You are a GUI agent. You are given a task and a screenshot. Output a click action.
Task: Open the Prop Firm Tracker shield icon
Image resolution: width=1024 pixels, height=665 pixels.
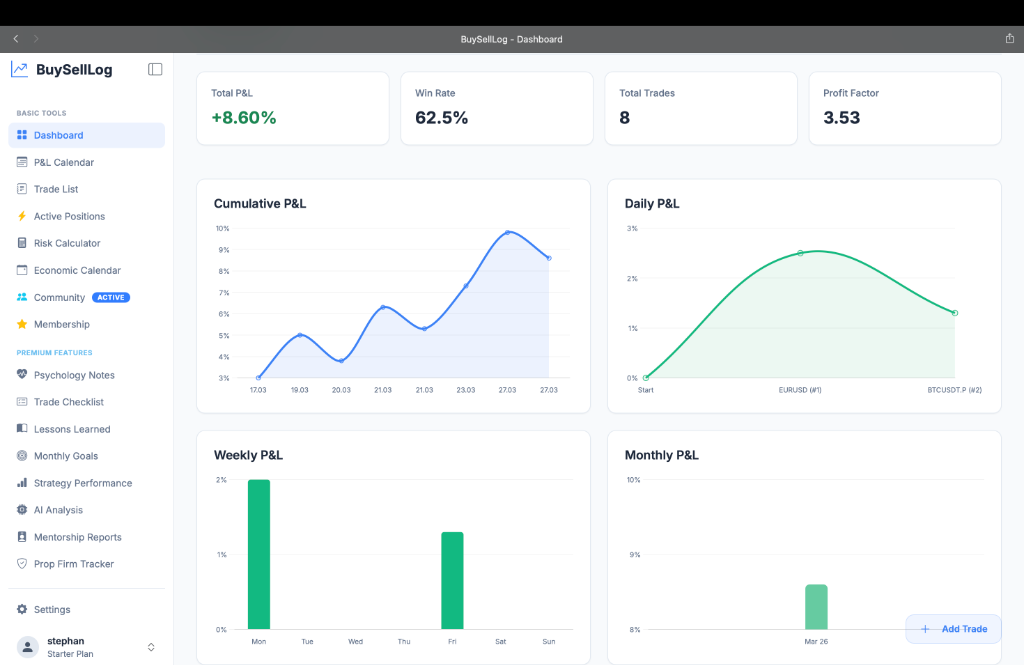point(20,564)
